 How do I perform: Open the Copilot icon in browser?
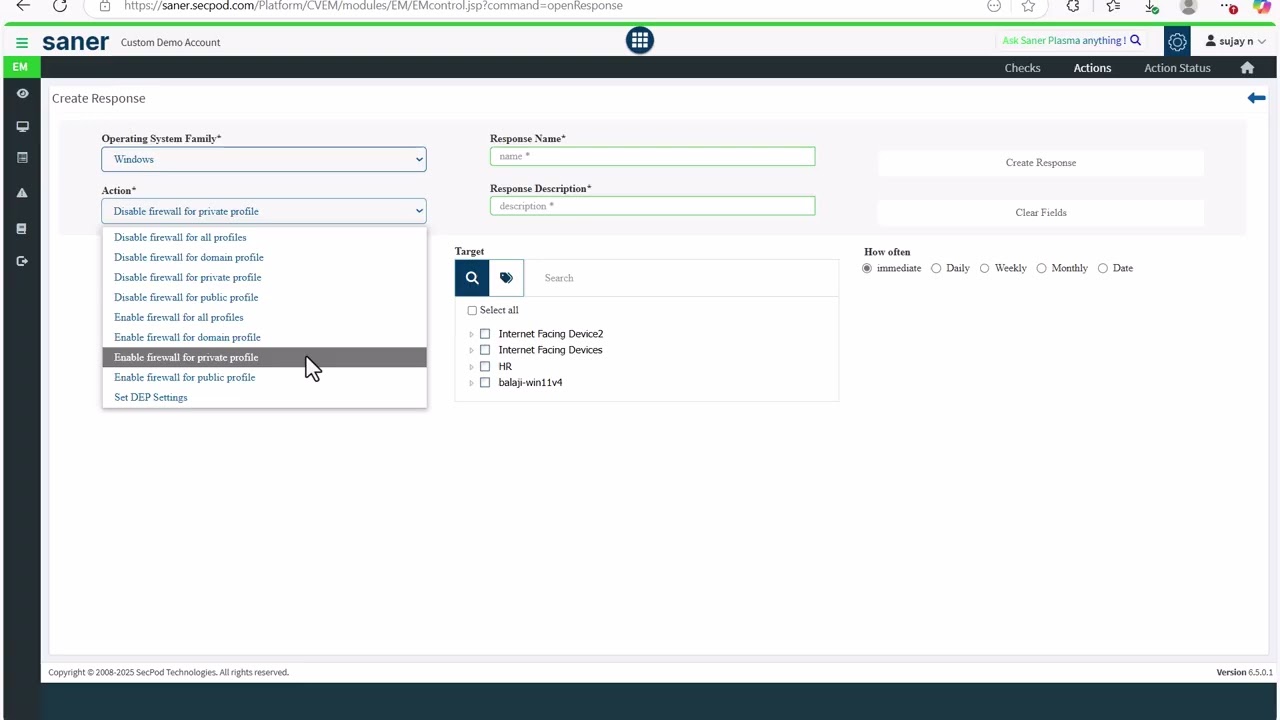[1262, 6]
